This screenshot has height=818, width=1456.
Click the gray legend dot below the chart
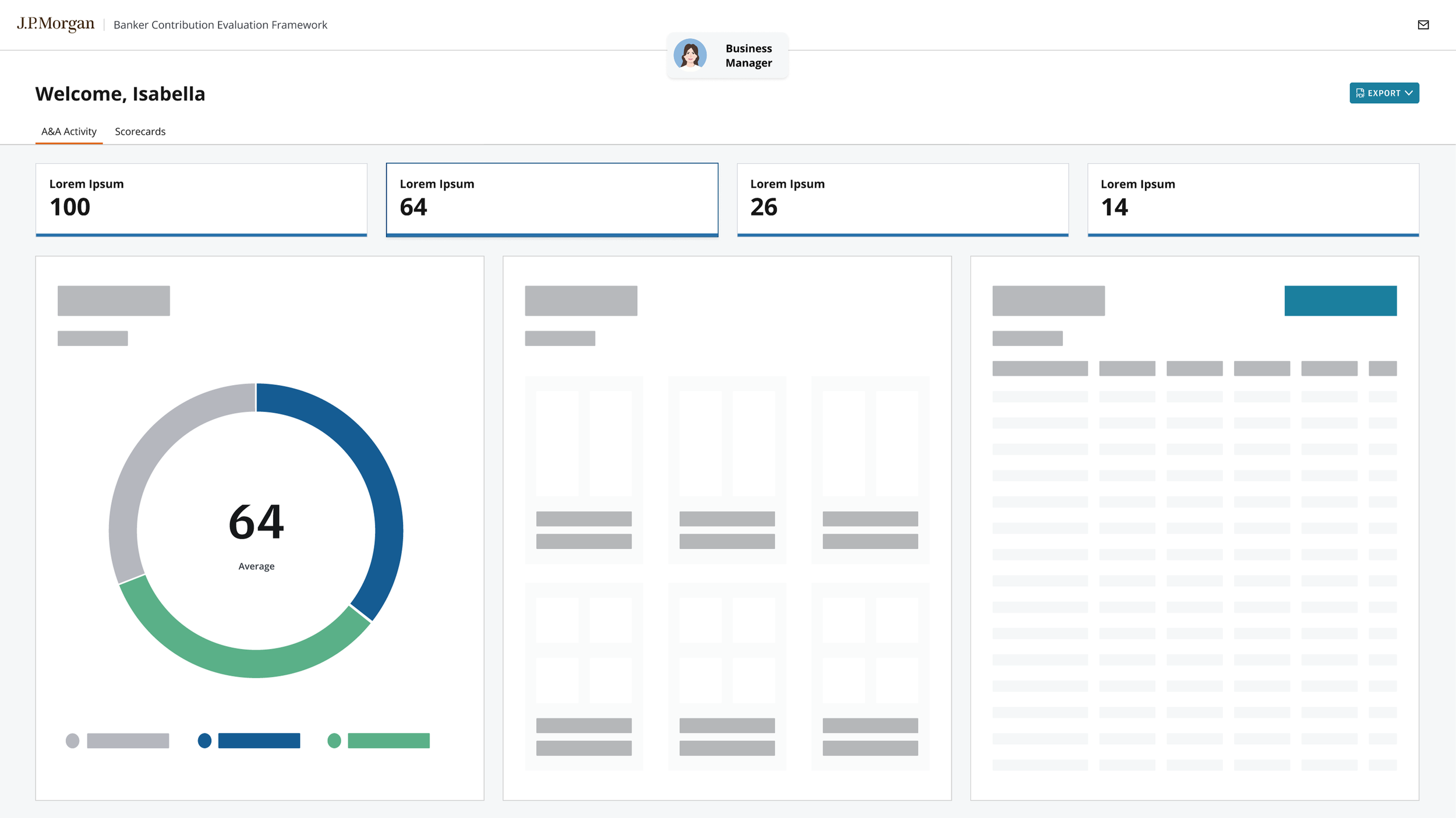pos(72,741)
